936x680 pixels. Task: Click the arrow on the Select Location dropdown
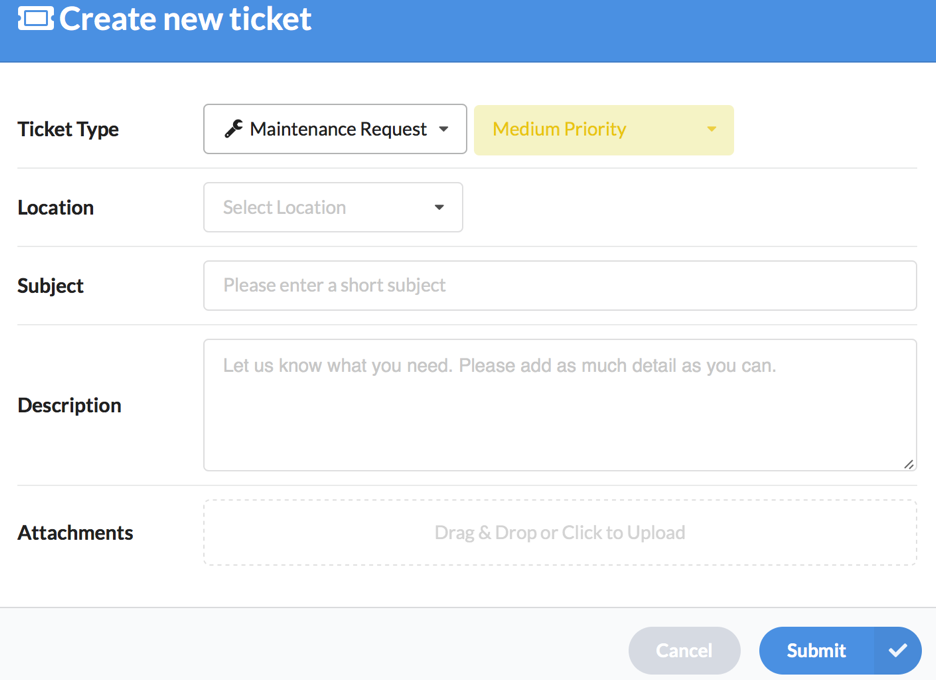tap(439, 208)
